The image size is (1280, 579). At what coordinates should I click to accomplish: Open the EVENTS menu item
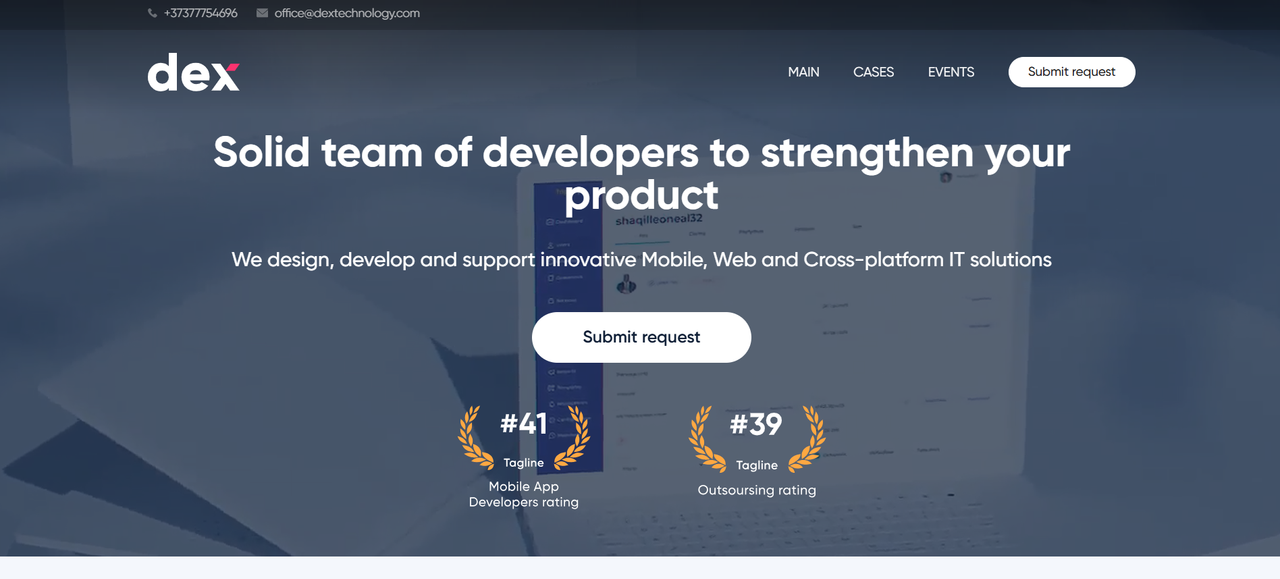click(x=951, y=72)
